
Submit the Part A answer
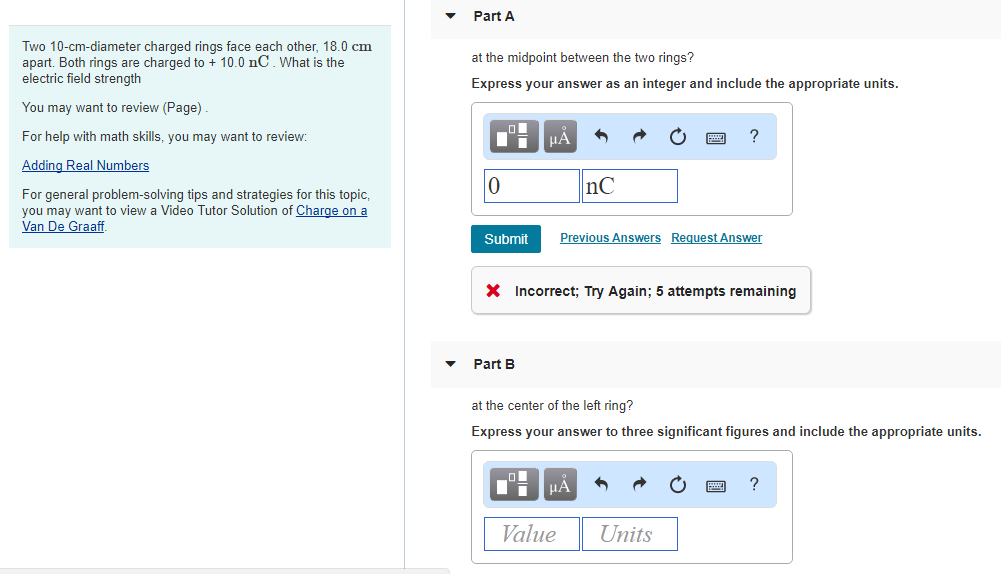[506, 239]
